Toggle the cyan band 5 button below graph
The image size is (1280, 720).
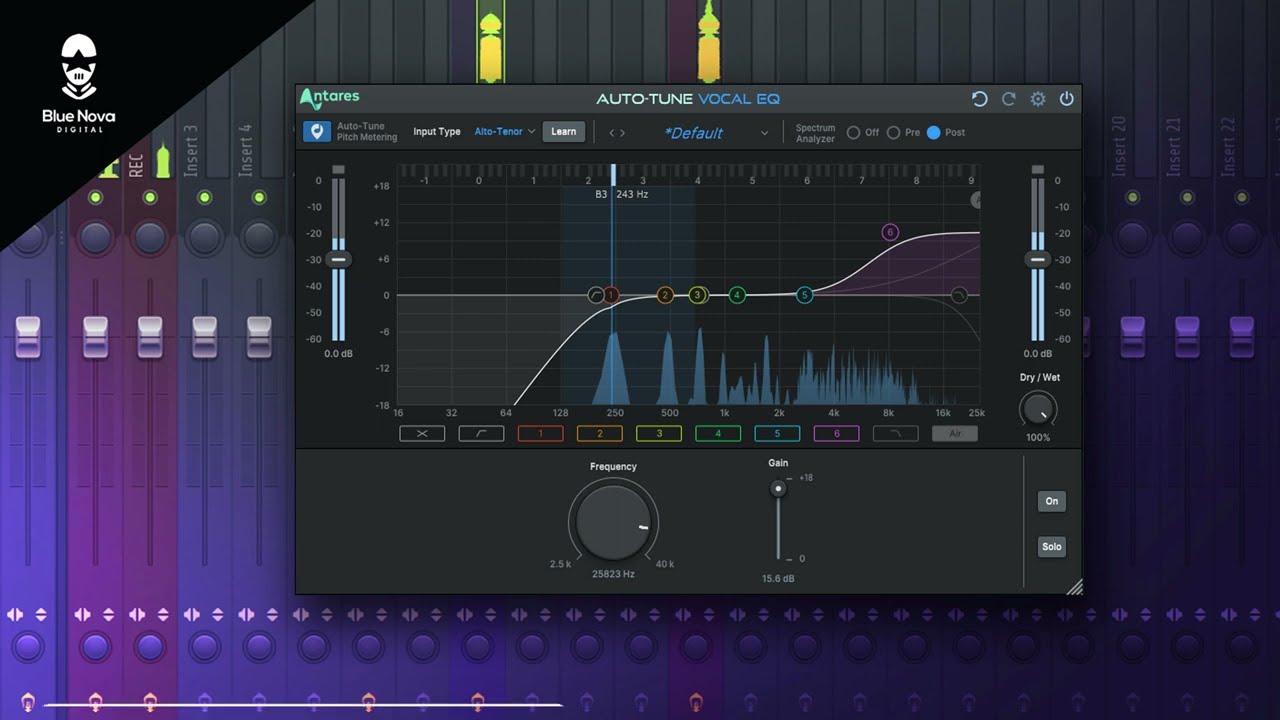click(777, 434)
